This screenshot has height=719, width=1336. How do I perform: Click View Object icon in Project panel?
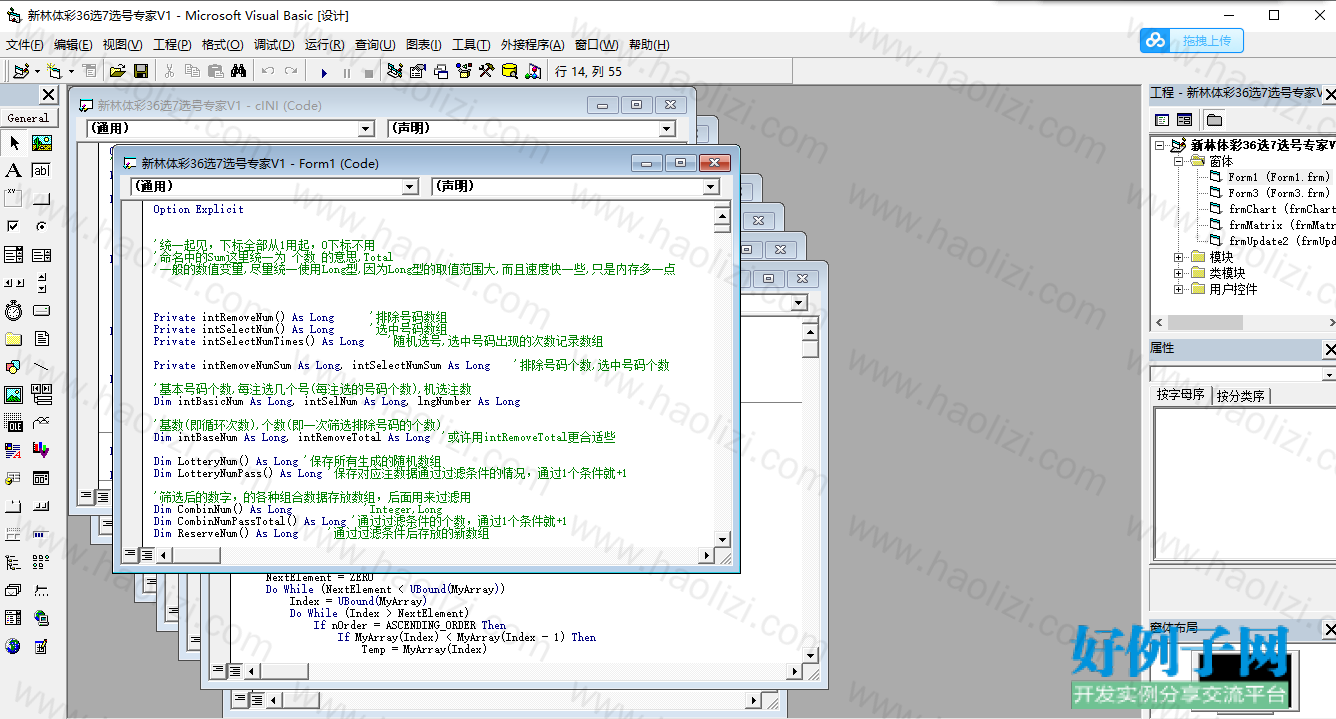coord(1184,120)
